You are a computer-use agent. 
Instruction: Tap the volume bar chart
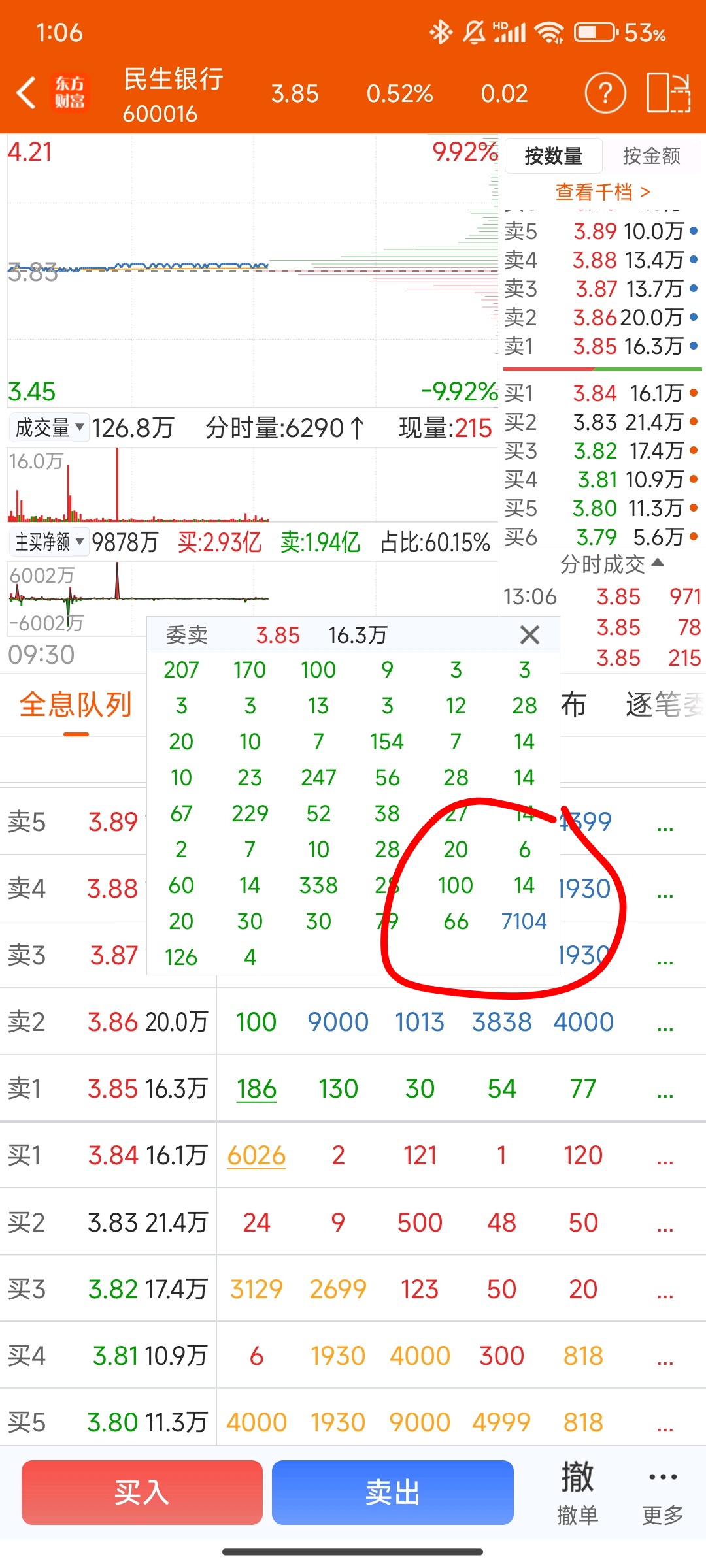click(252, 485)
